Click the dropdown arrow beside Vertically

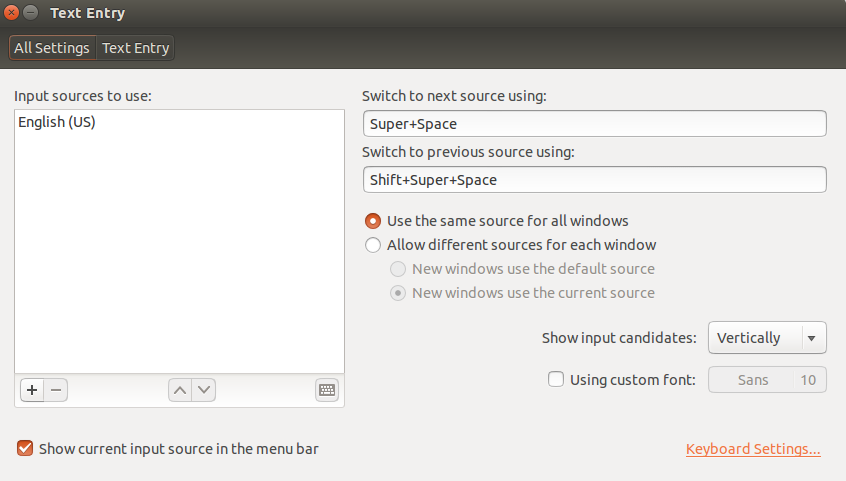812,338
